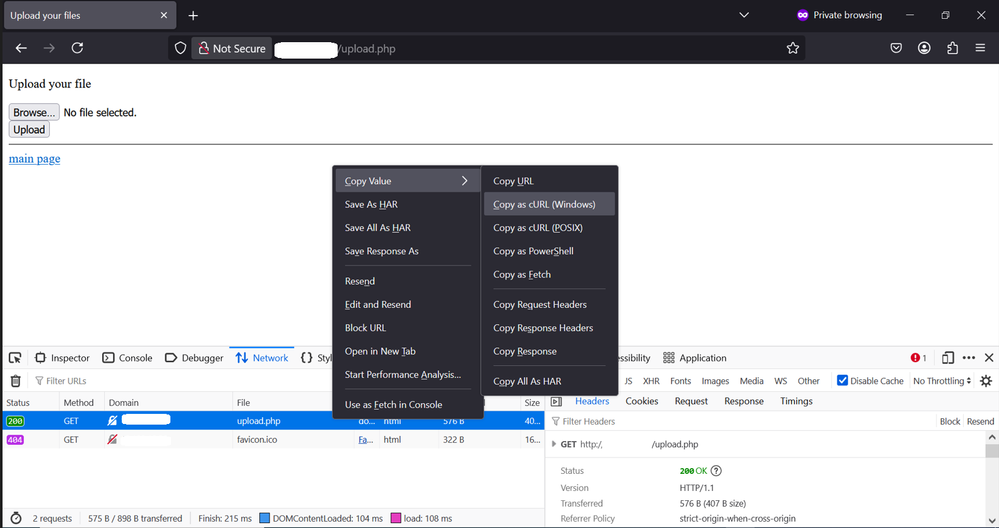Select Open in New Tab
Viewport: 999px width, 528px height.
(x=408, y=352)
